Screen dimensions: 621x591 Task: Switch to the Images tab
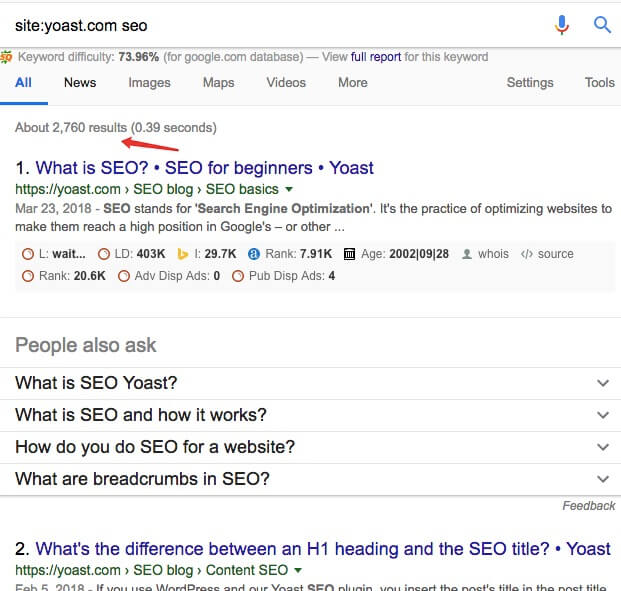coord(149,82)
